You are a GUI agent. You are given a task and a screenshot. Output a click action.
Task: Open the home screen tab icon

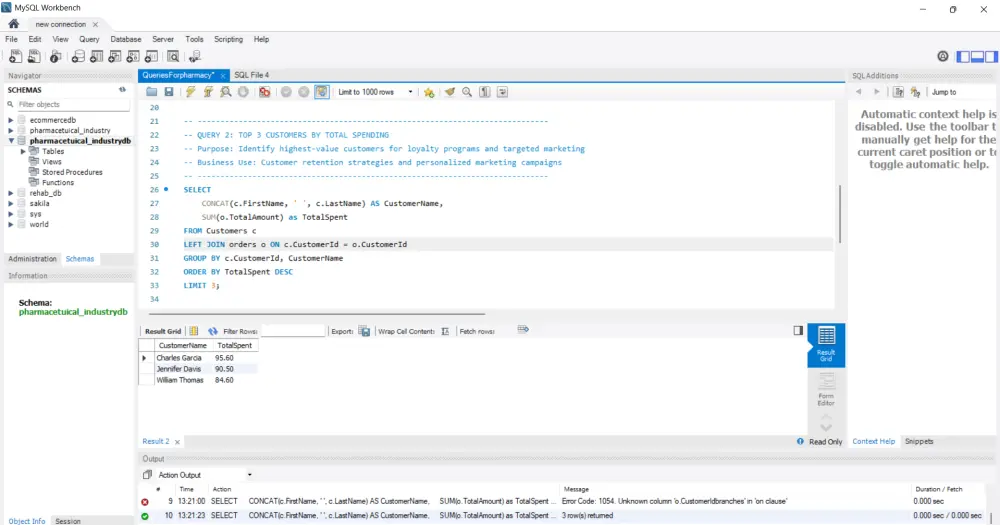click(x=13, y=24)
